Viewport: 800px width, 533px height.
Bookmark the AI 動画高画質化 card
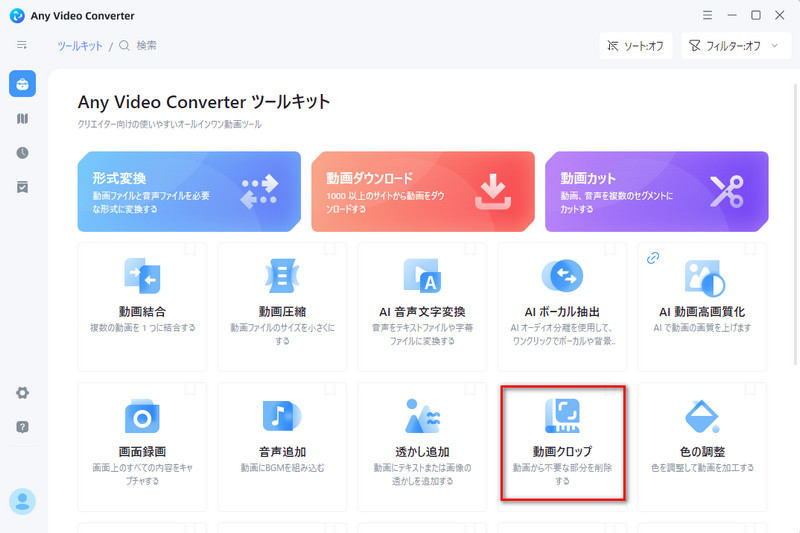click(x=750, y=249)
